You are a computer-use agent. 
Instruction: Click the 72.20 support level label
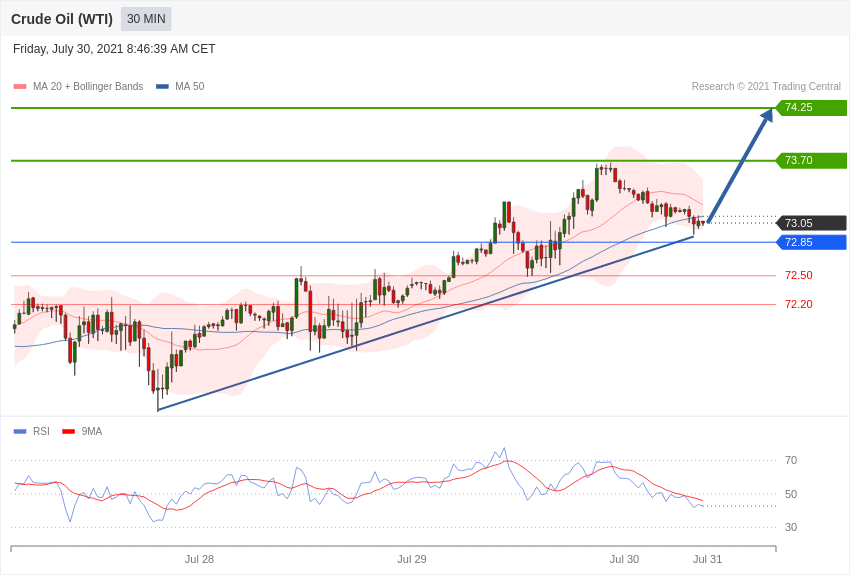pyautogui.click(x=799, y=305)
